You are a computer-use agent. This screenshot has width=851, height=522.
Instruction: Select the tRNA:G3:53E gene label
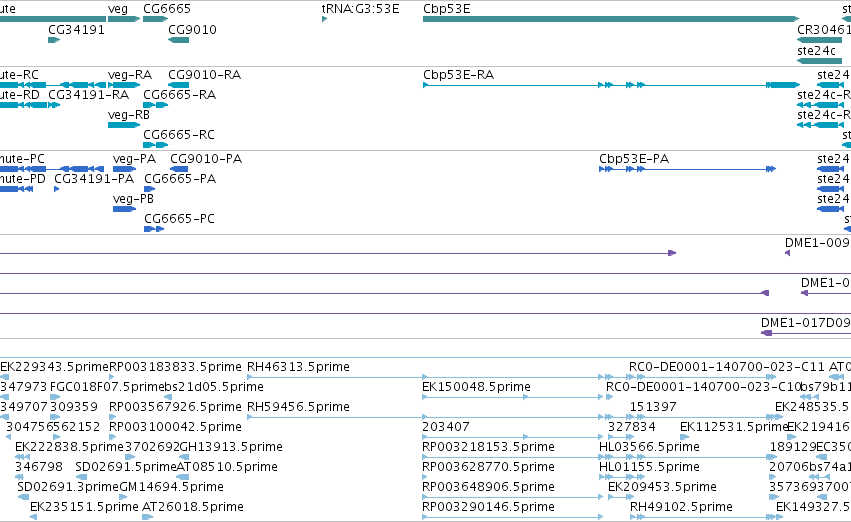click(360, 9)
